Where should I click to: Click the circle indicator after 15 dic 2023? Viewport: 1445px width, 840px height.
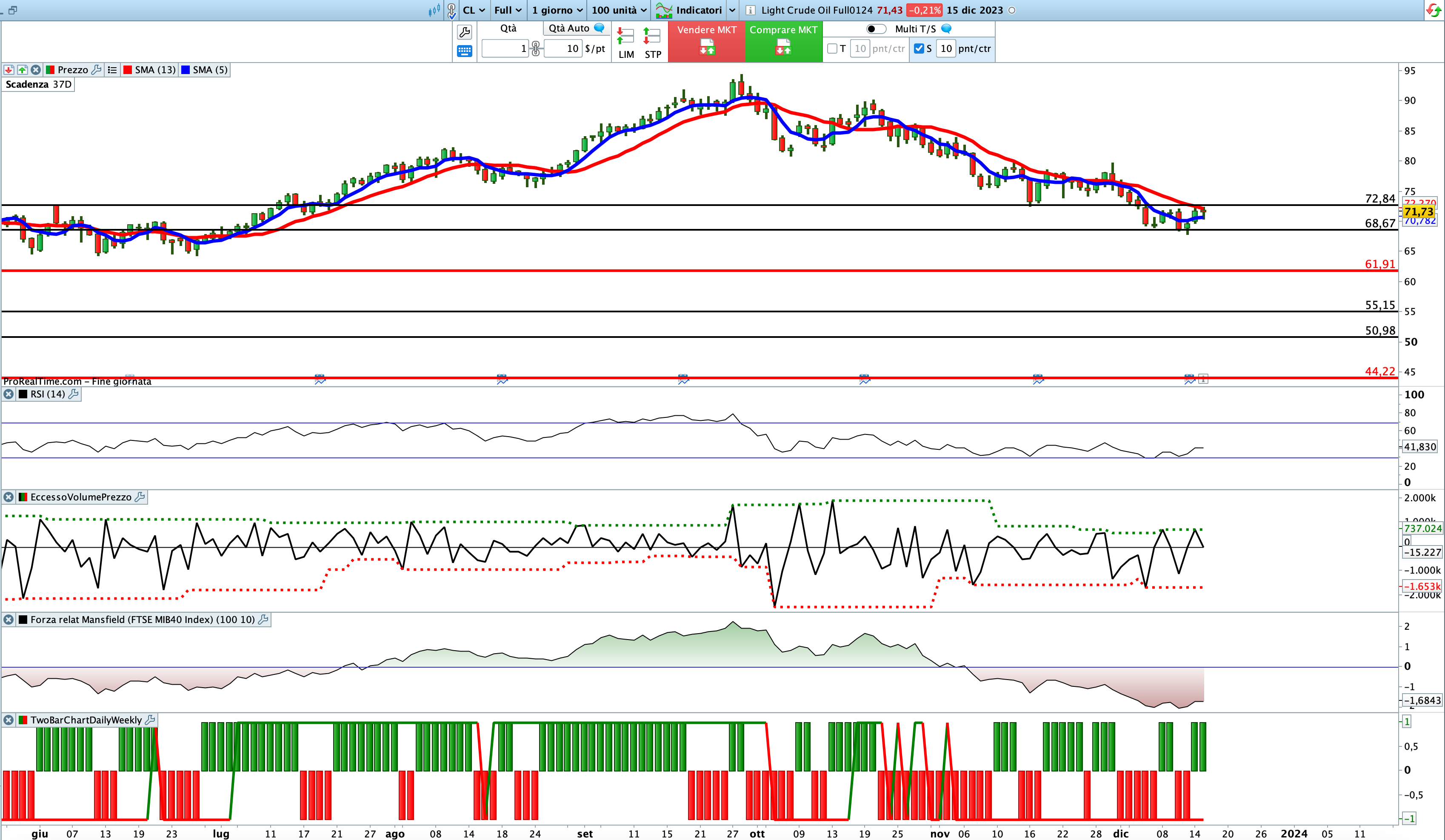[1012, 10]
